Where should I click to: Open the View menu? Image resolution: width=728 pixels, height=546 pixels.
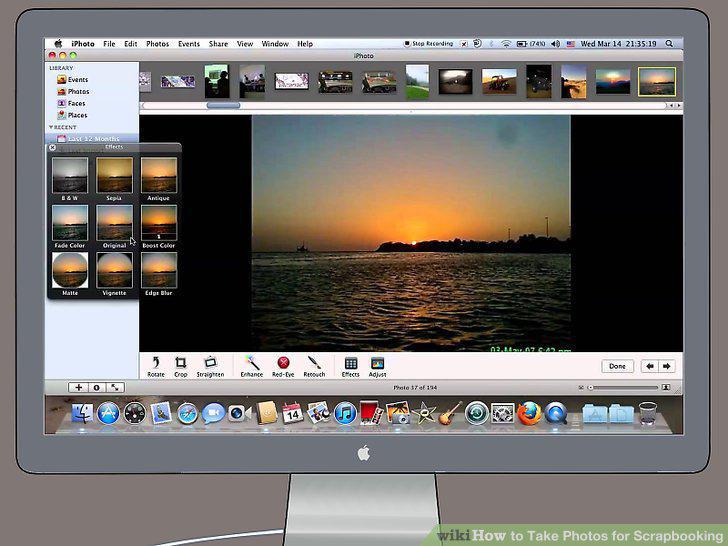tap(245, 44)
